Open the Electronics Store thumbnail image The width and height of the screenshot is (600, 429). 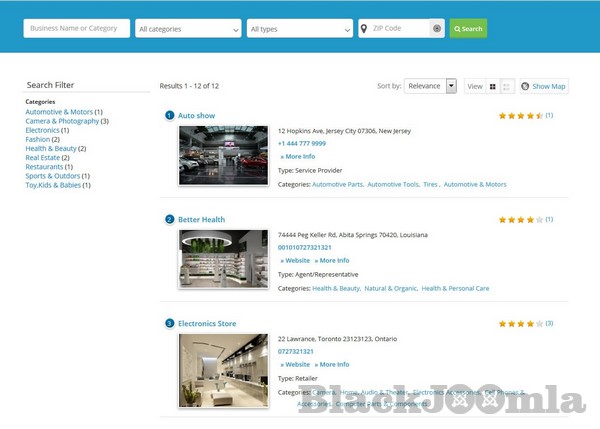point(223,370)
